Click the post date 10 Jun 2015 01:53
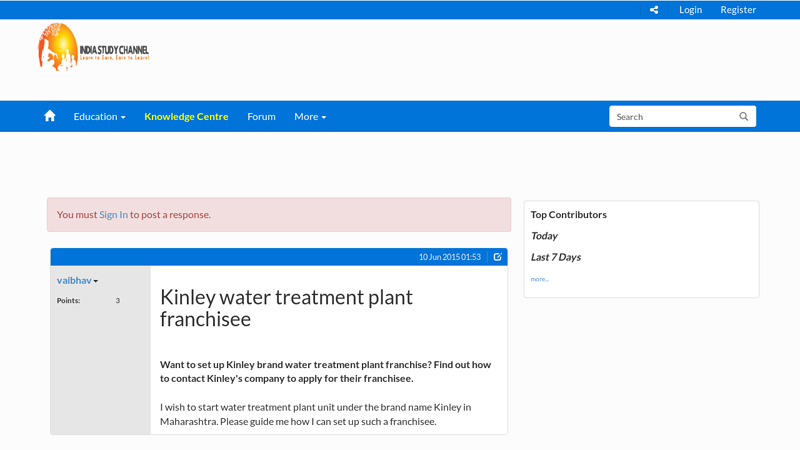800x450 pixels. point(449,257)
